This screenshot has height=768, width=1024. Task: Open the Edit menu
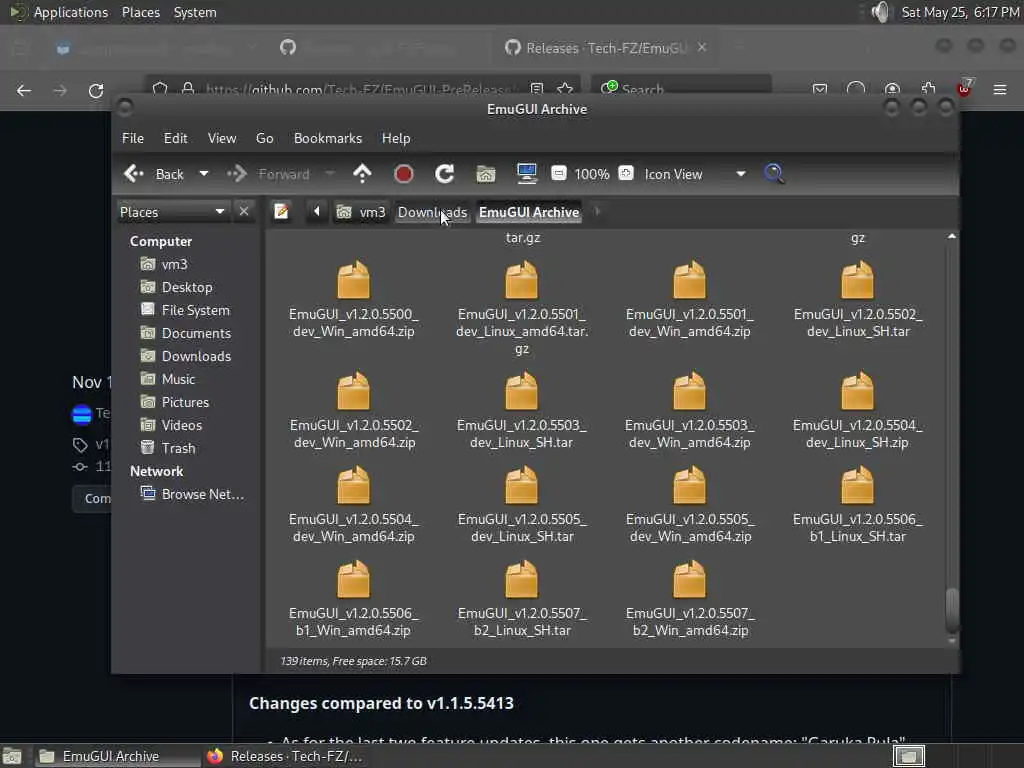(176, 138)
